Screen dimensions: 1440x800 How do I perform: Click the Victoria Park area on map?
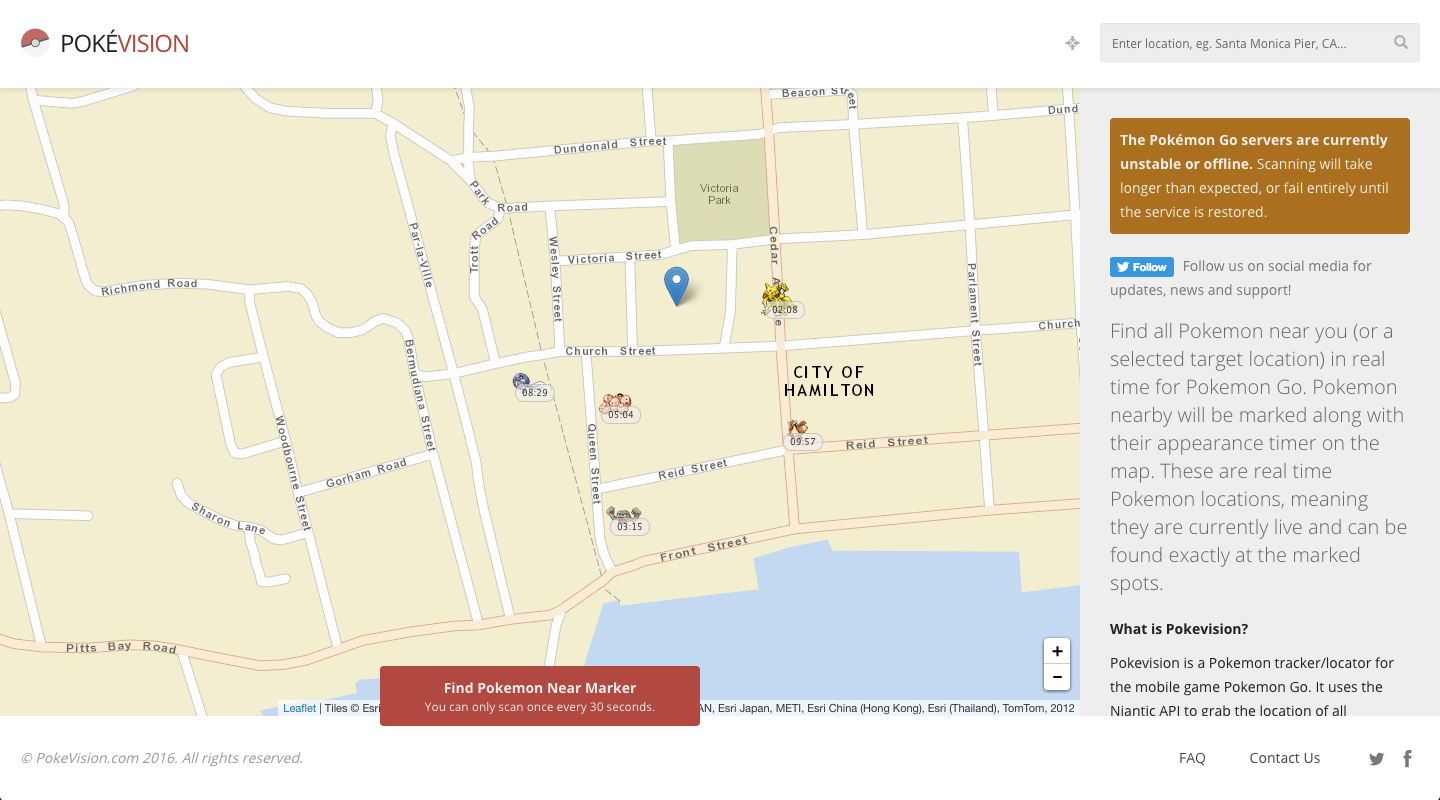click(x=719, y=193)
